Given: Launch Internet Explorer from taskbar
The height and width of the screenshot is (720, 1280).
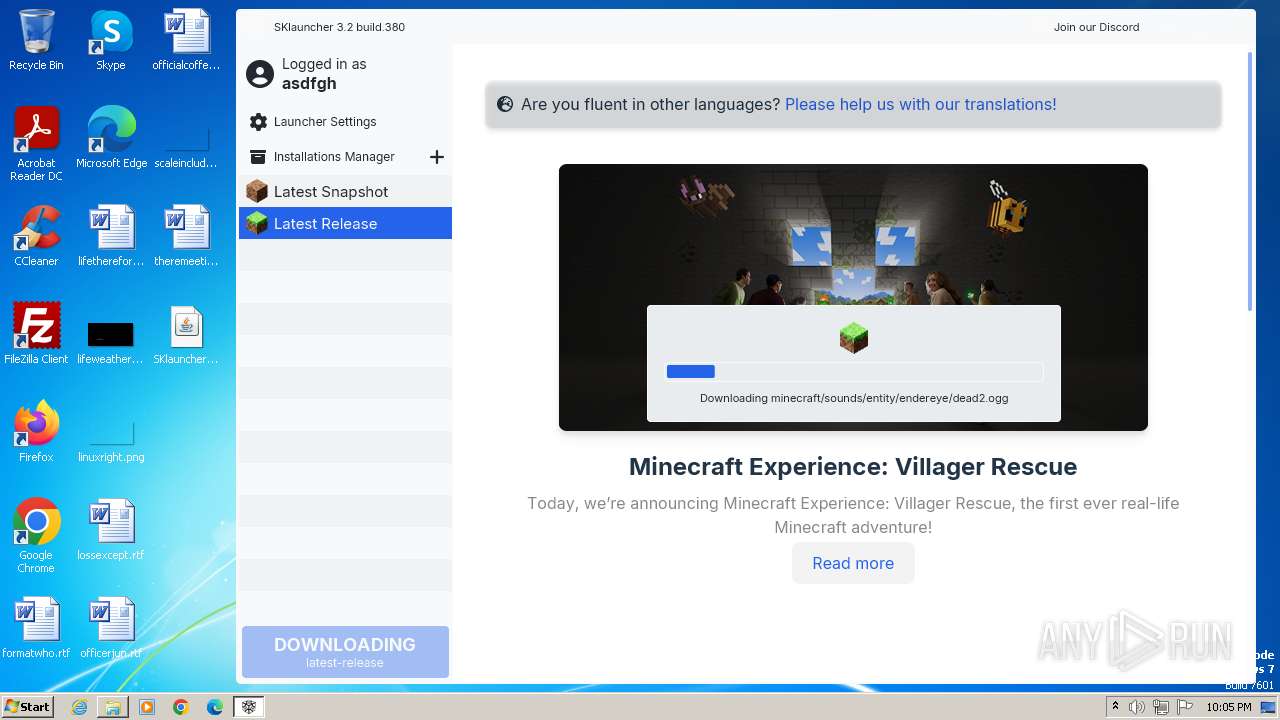Looking at the screenshot, I should 79,707.
